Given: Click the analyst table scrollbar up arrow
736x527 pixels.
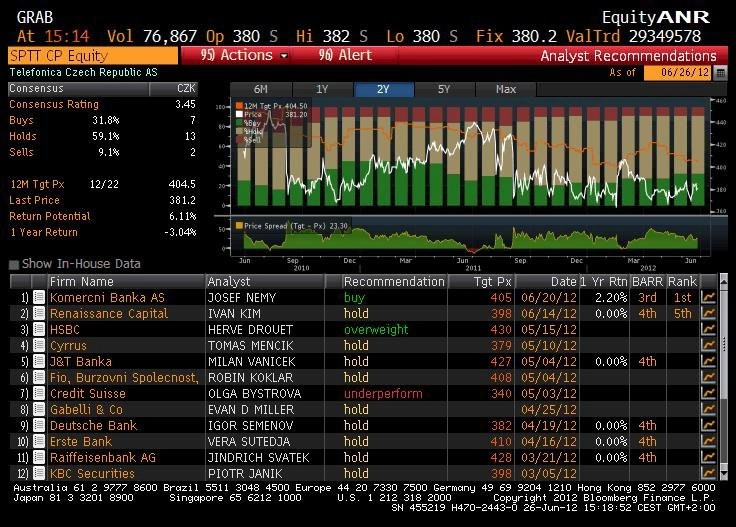Looking at the screenshot, I should [723, 281].
